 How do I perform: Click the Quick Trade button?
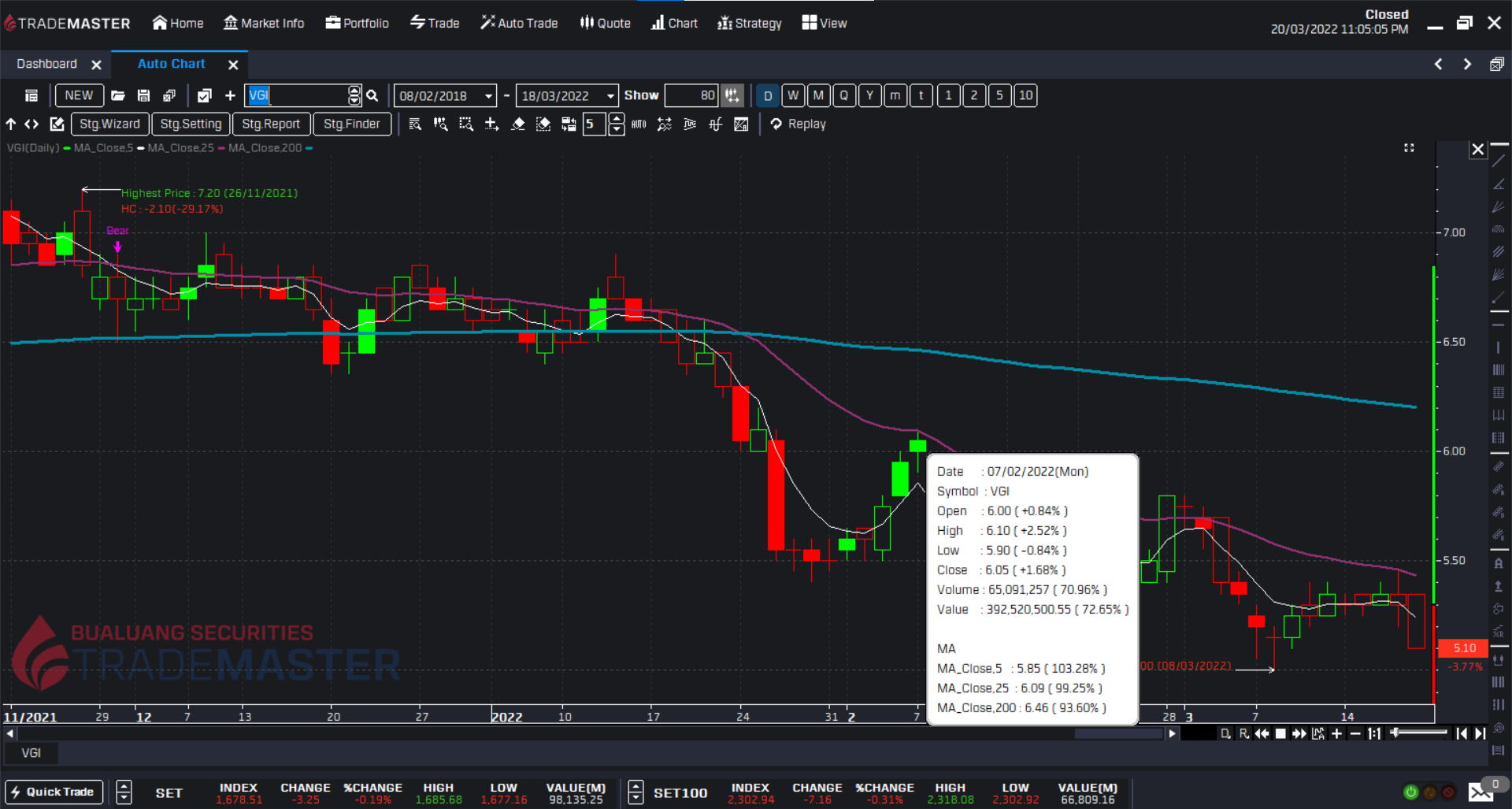point(54,792)
